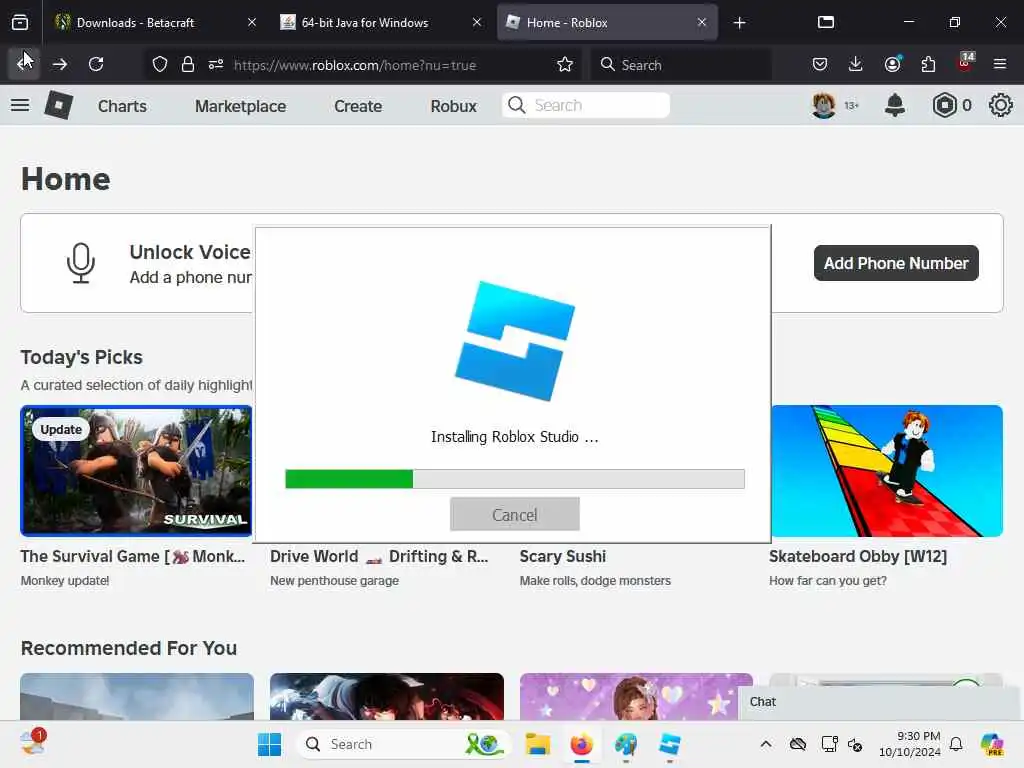1024x768 pixels.
Task: Open Skateboard Obby [W12] title link
Action: point(857,556)
